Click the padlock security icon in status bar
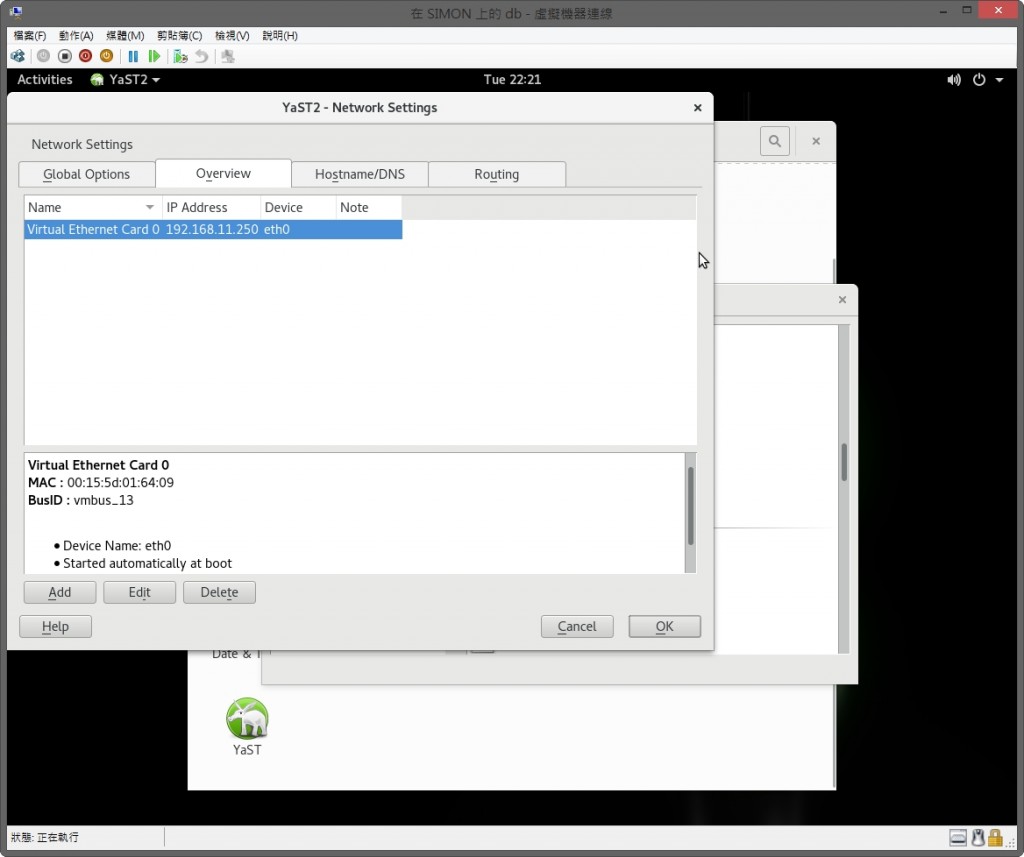This screenshot has height=857, width=1024. click(x=995, y=837)
